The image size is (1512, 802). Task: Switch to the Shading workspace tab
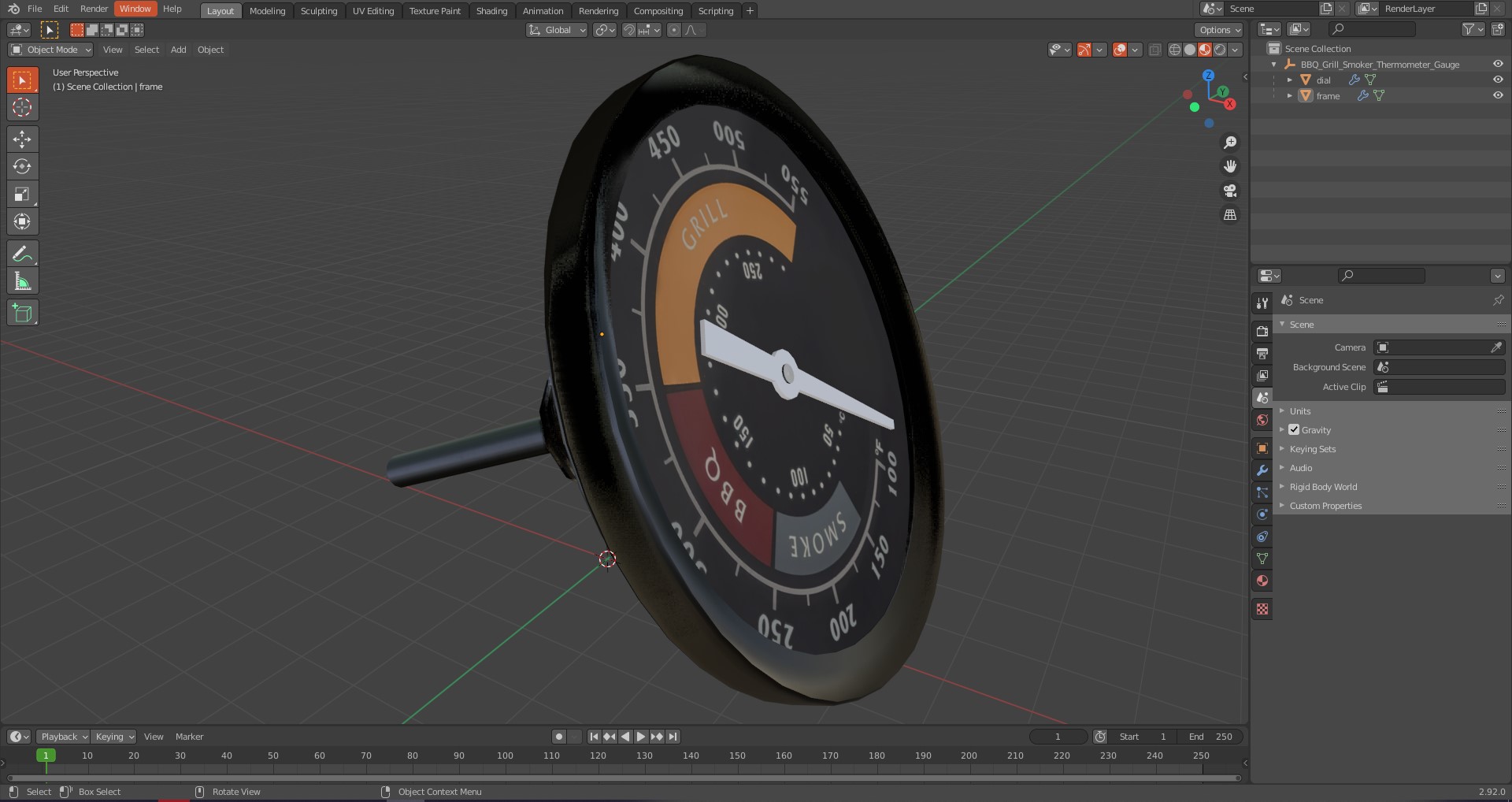(491, 10)
